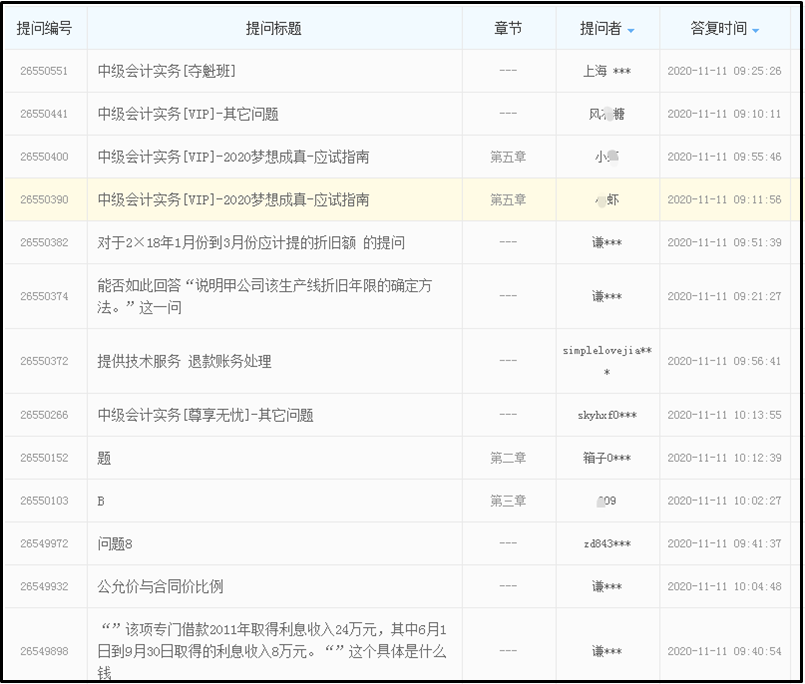
Task: Open the question titled B
Action: (101, 501)
